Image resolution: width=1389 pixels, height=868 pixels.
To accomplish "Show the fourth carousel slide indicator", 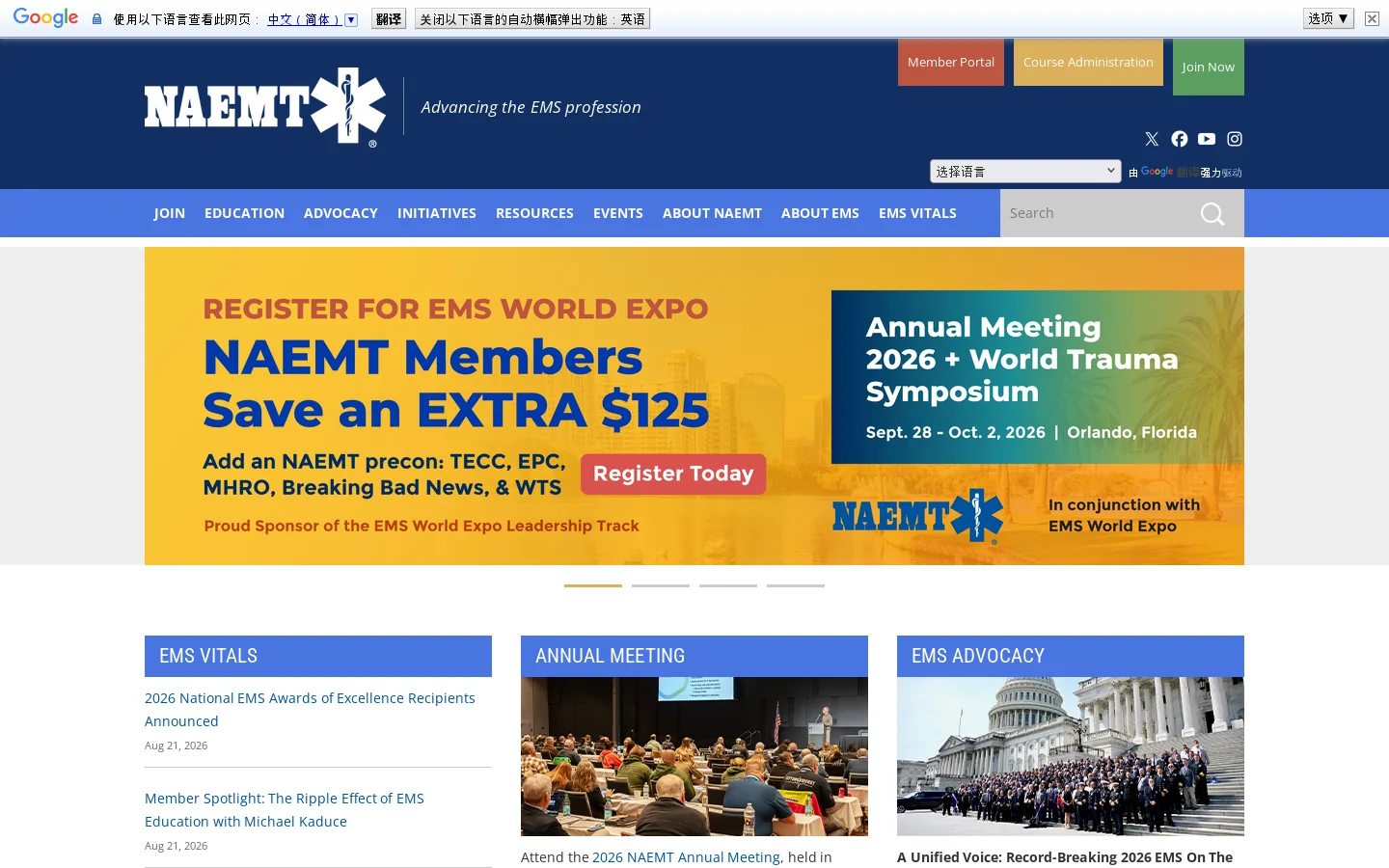I will [796, 585].
